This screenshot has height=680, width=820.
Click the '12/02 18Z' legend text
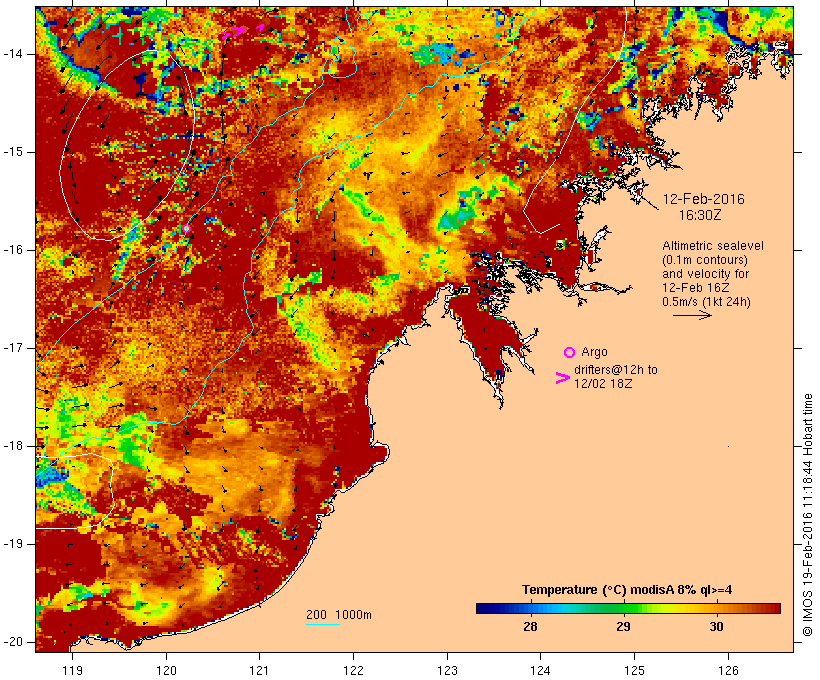[603, 383]
